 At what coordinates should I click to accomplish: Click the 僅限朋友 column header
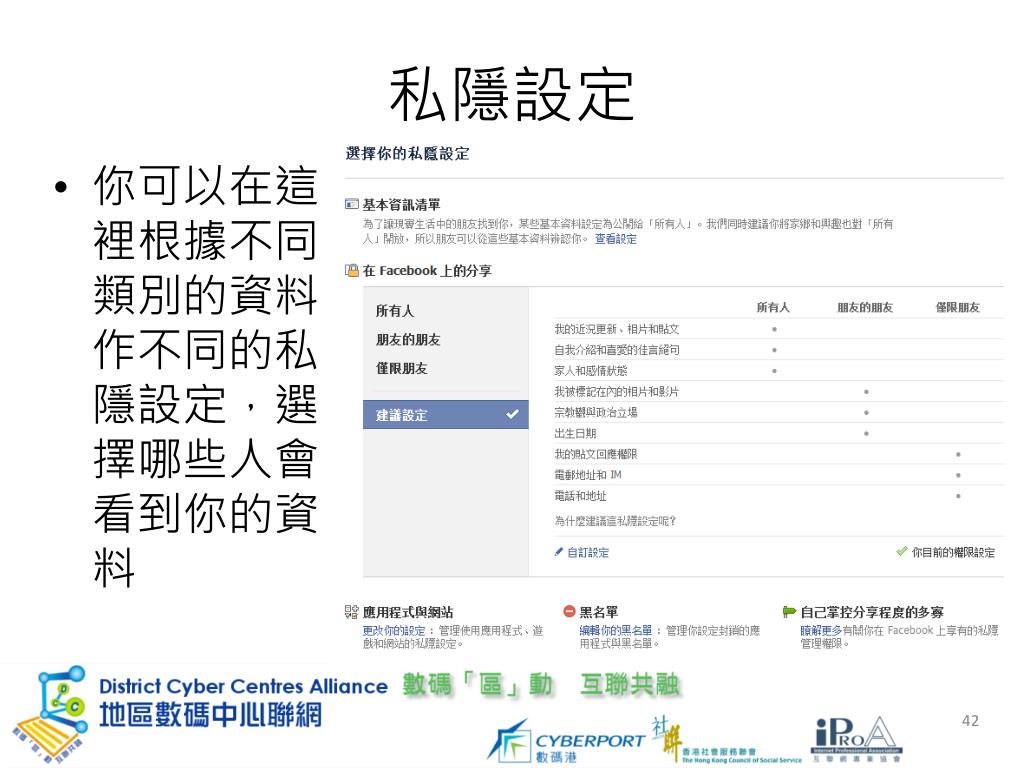click(957, 307)
